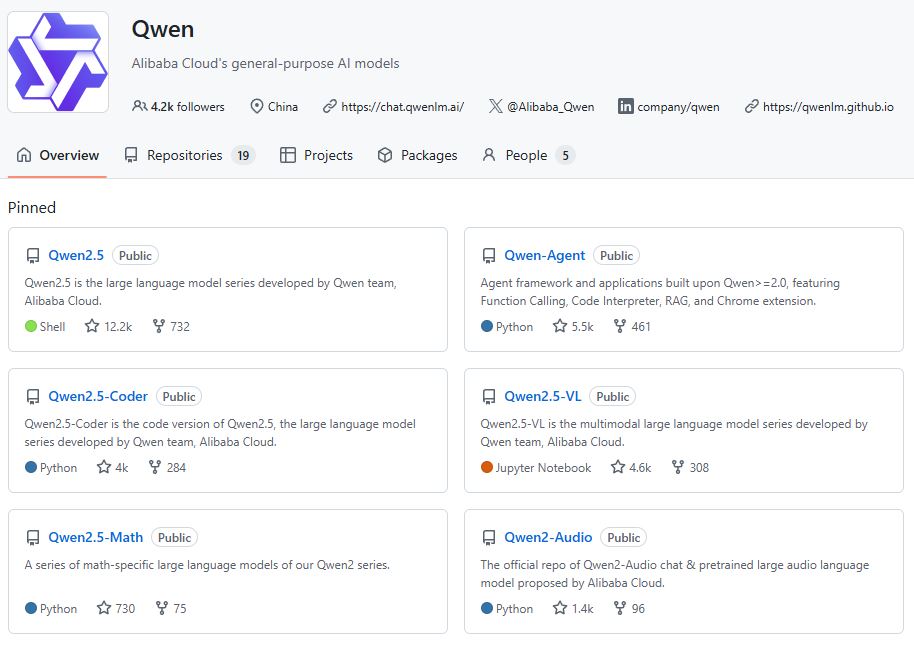Open the chat.qwenlm.ai website link
This screenshot has height=645, width=914.
point(402,107)
